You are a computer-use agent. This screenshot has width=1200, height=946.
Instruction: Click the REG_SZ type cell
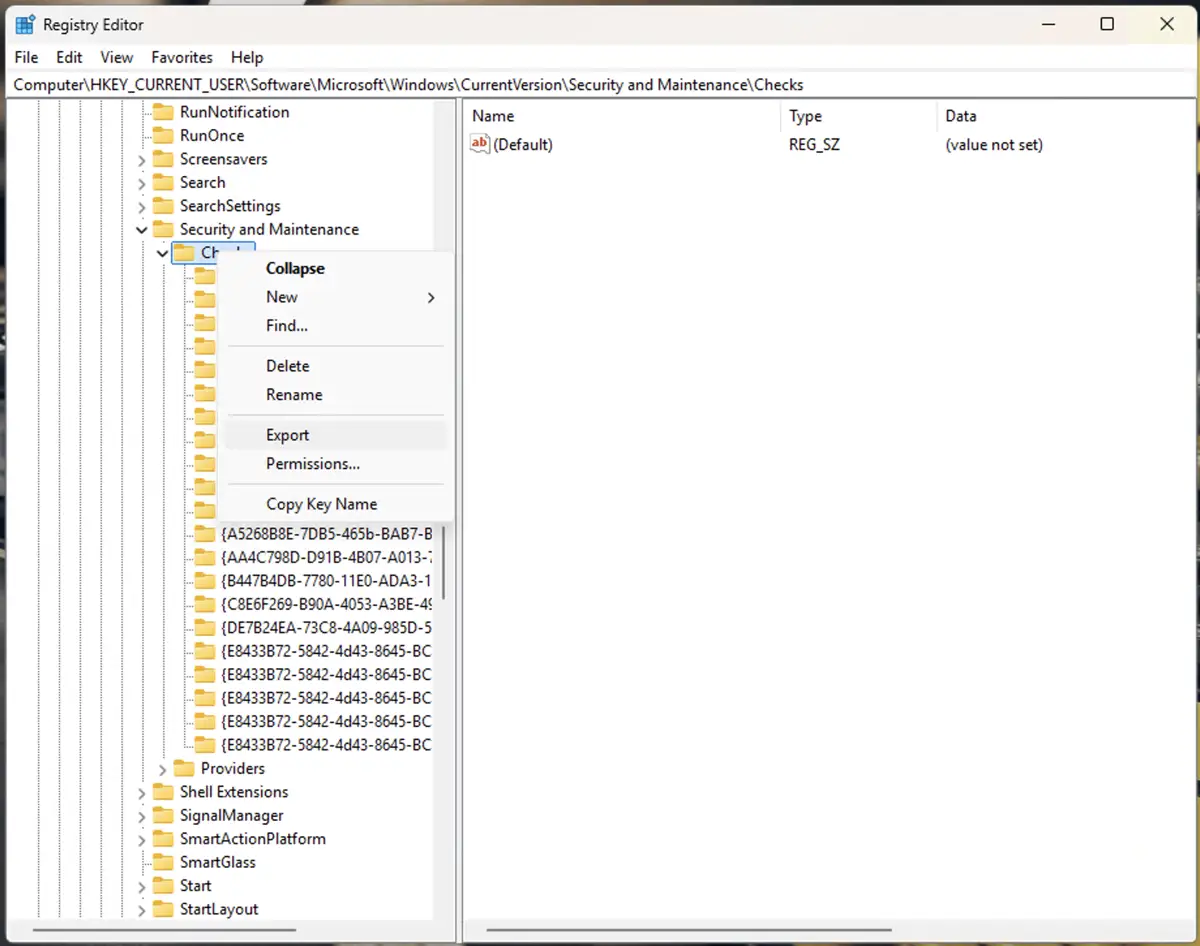pos(814,145)
